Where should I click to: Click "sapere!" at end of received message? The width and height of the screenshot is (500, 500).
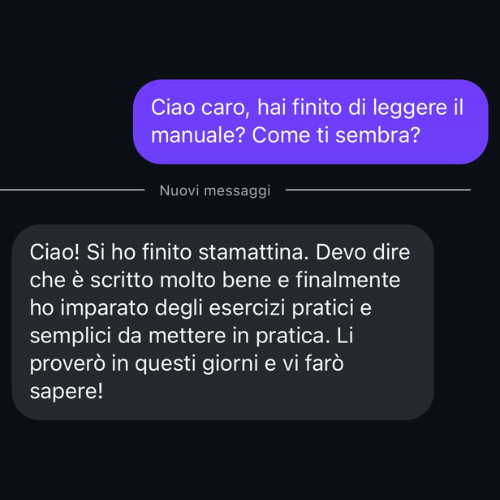66,391
